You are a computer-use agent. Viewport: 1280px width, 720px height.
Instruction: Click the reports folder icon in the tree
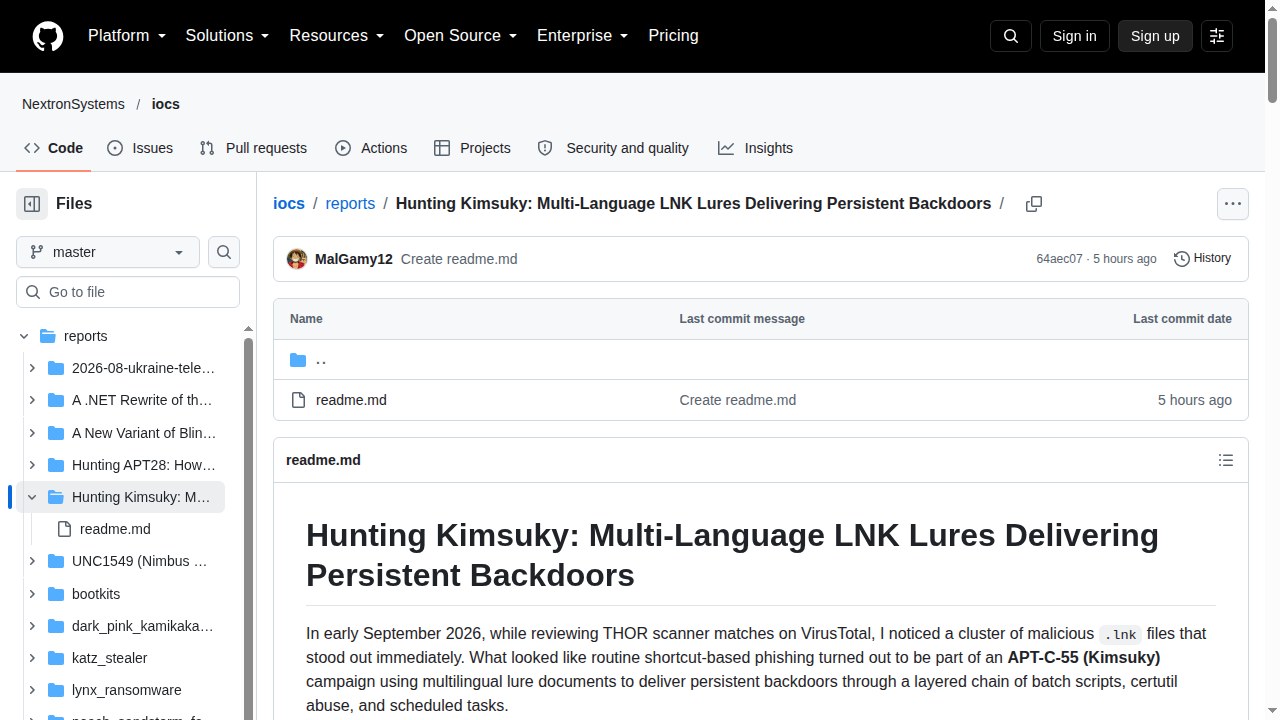point(48,336)
